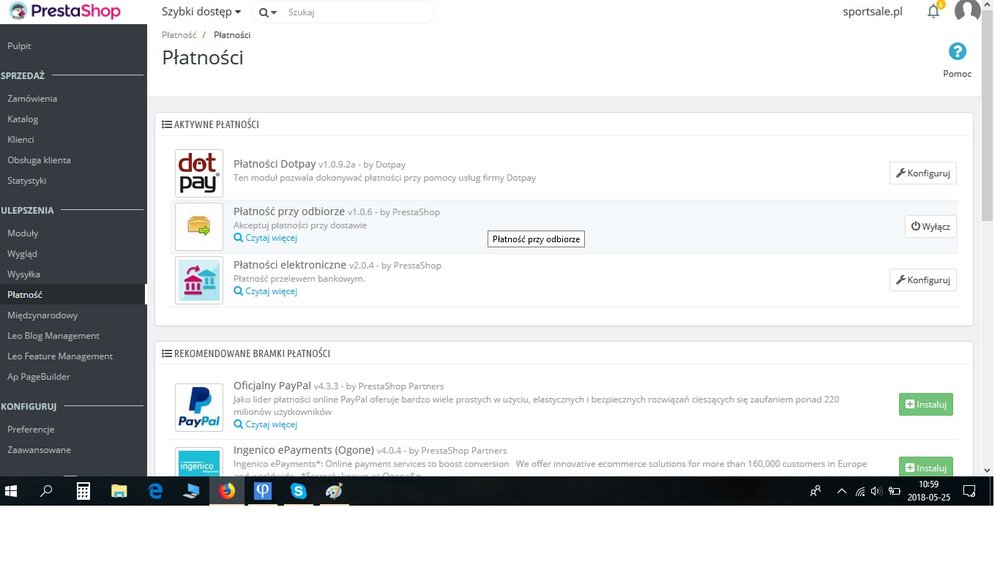Click the scrollbar down arrow
This screenshot has width=1000, height=562.
tap(987, 470)
